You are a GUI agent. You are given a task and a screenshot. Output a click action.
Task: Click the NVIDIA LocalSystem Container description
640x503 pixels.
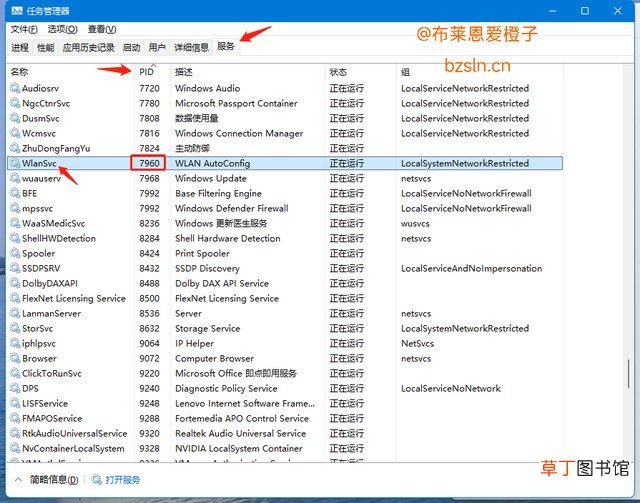pos(239,448)
